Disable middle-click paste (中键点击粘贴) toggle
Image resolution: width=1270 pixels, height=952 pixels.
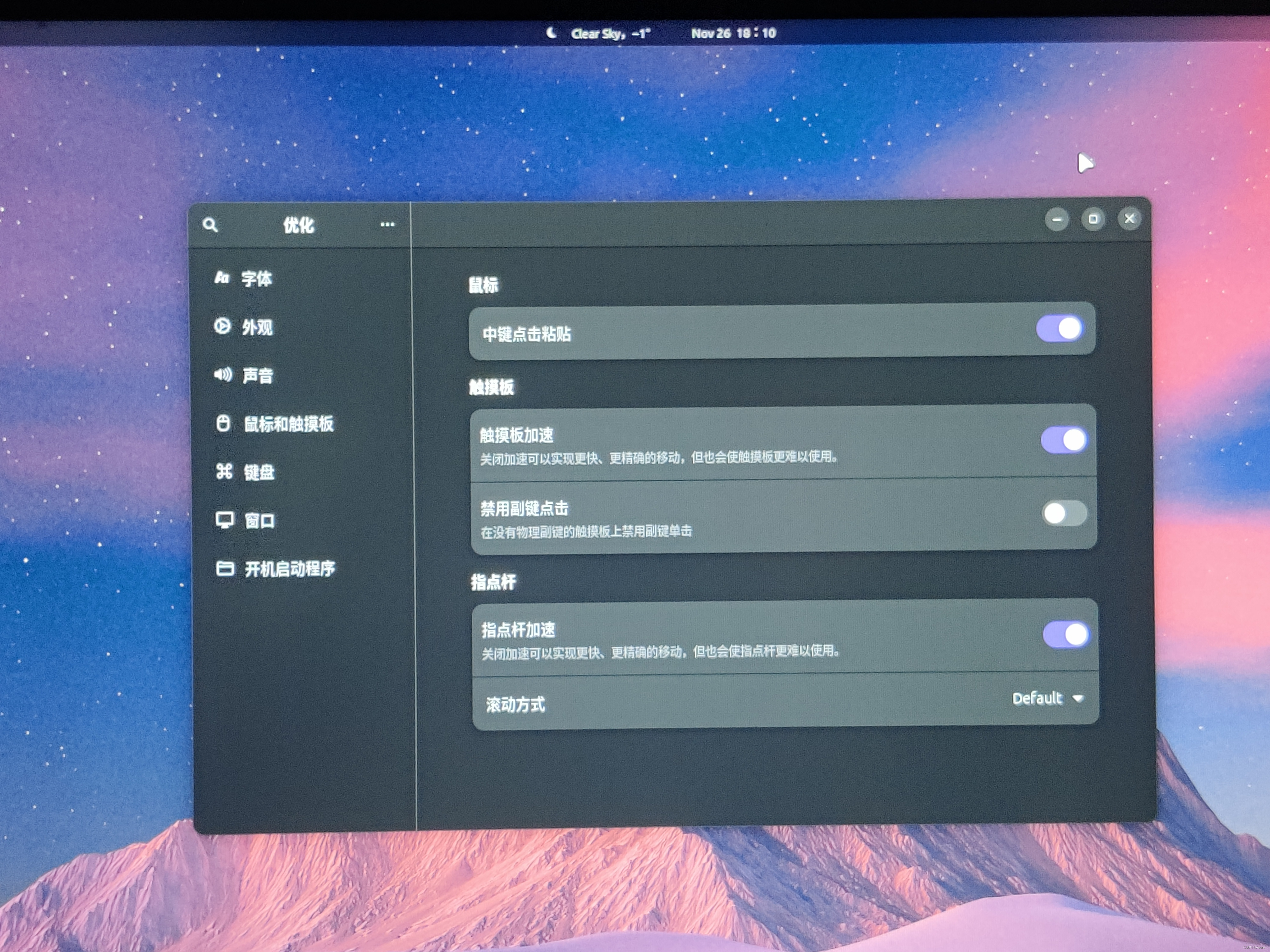[x=1059, y=329]
